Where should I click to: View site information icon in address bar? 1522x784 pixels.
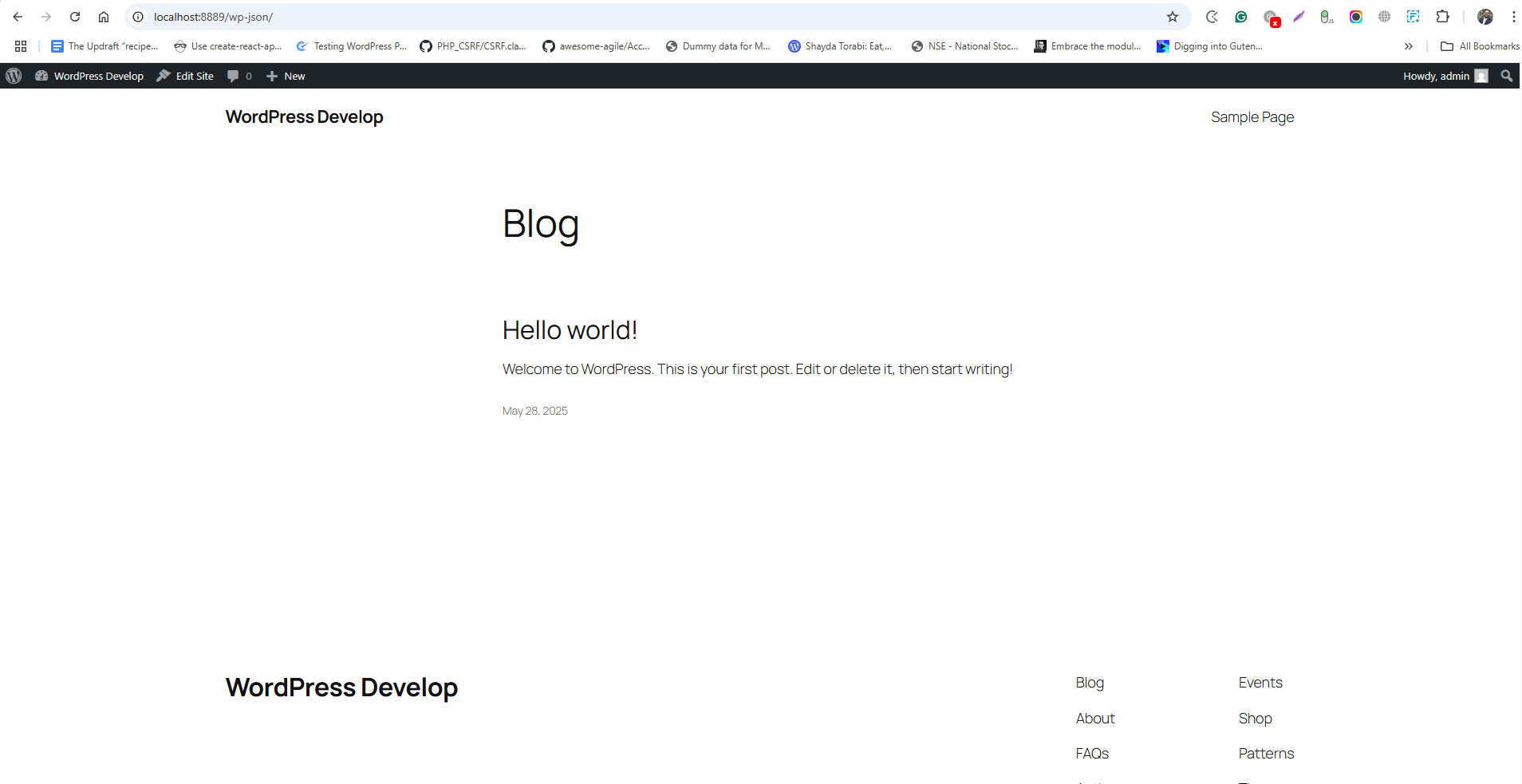pos(138,17)
